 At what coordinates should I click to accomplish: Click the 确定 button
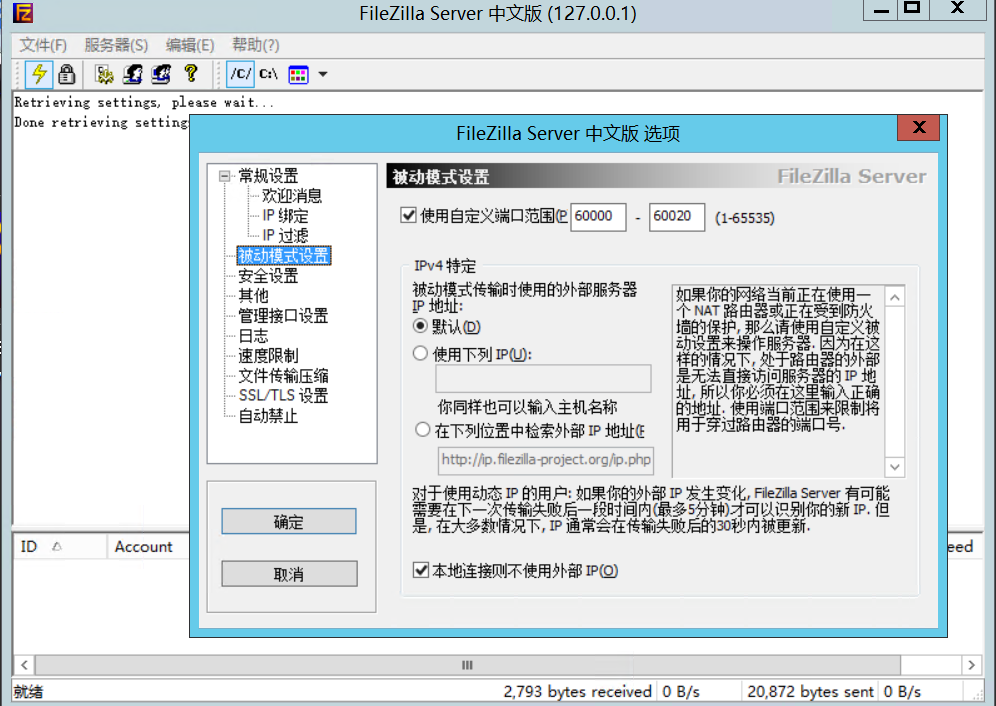click(x=289, y=522)
